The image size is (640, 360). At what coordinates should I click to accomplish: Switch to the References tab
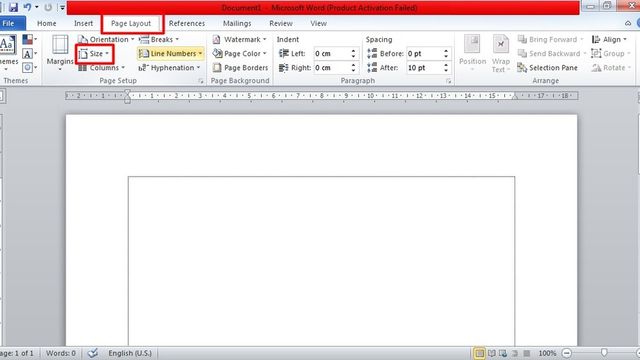click(x=187, y=23)
